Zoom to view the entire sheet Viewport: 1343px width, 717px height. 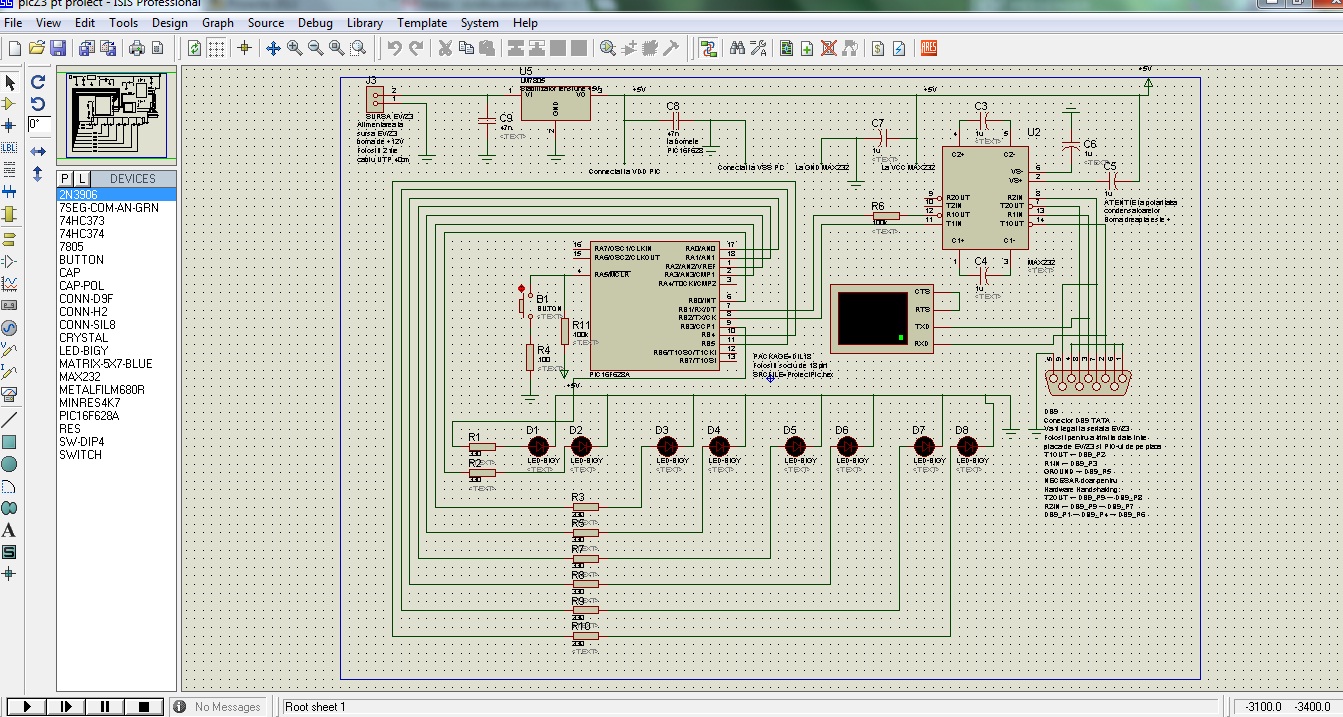click(336, 48)
